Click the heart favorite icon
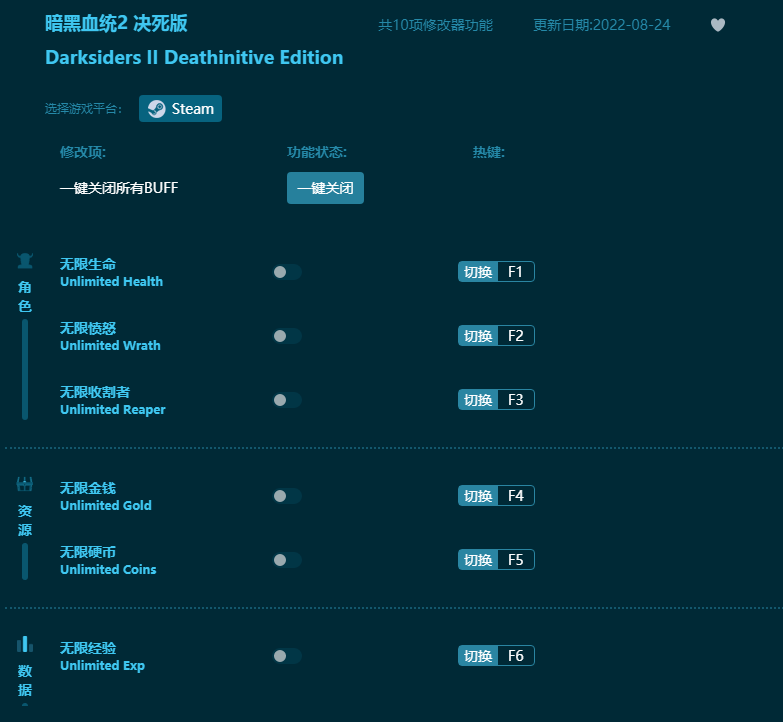 [x=718, y=24]
